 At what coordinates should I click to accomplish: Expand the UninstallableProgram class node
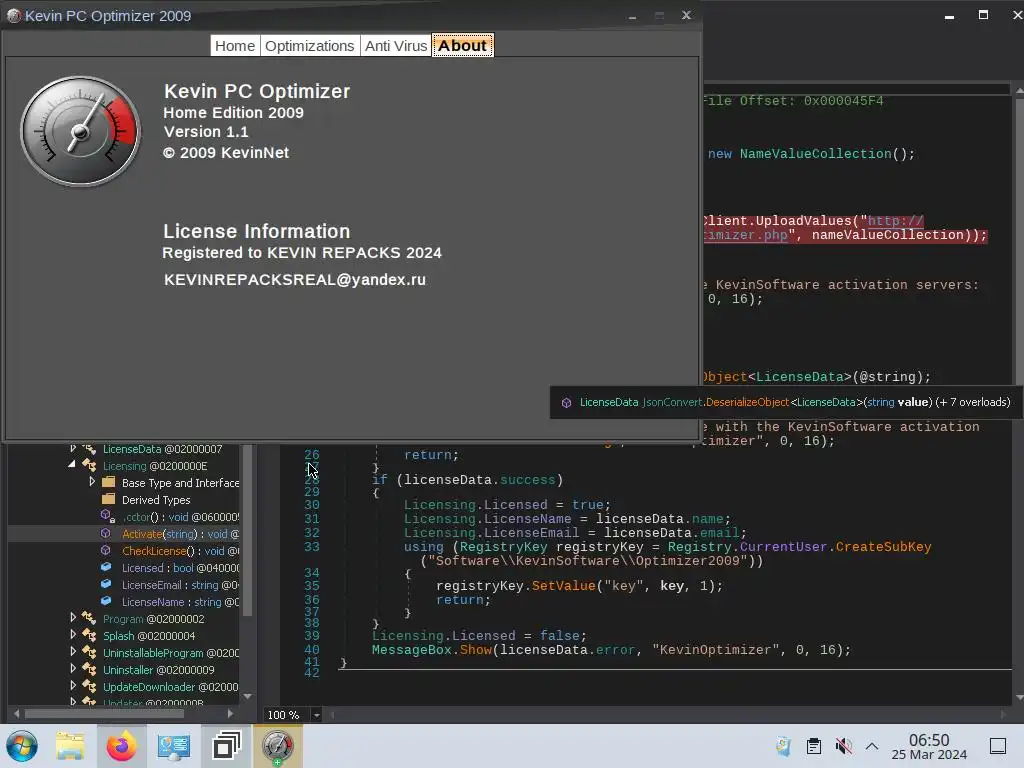pos(73,651)
